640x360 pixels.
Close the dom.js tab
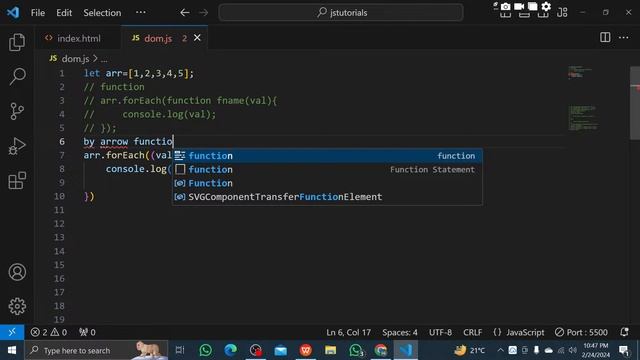tap(197, 38)
